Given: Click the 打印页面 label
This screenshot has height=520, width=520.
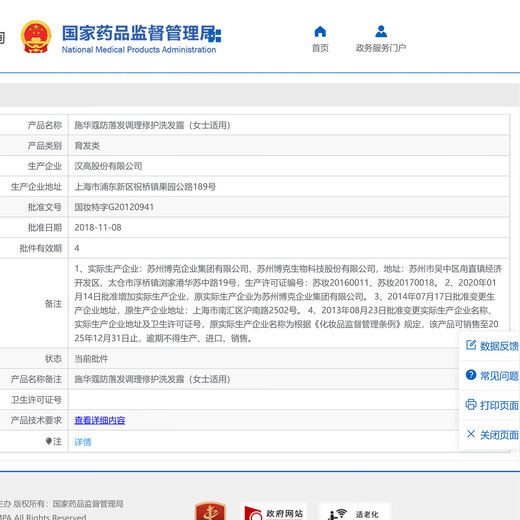Looking at the screenshot, I should [x=499, y=405].
